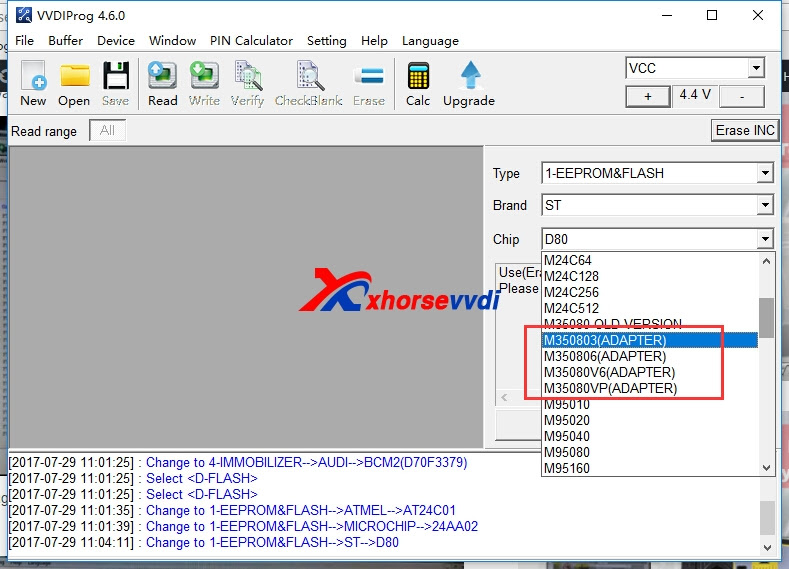
Task: Select M24C512 in the chip list
Action: point(650,308)
